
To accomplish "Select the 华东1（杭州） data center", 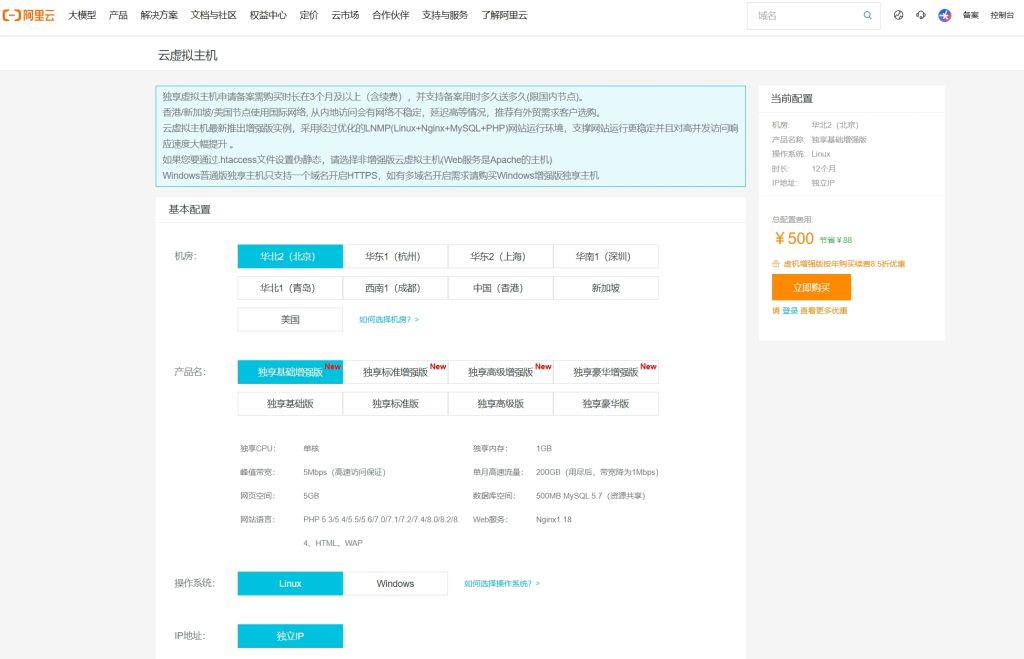I will [x=395, y=256].
